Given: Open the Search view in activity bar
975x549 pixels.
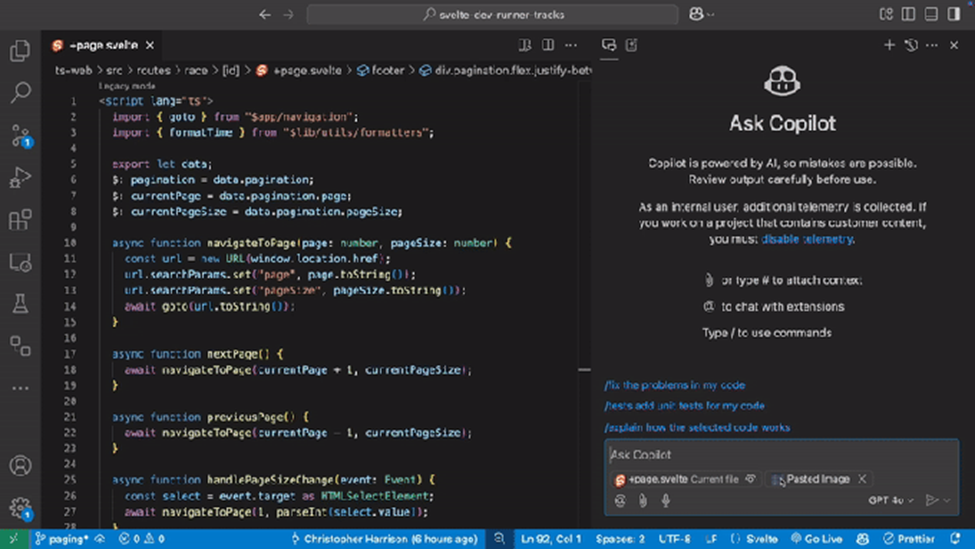Looking at the screenshot, I should (20, 93).
